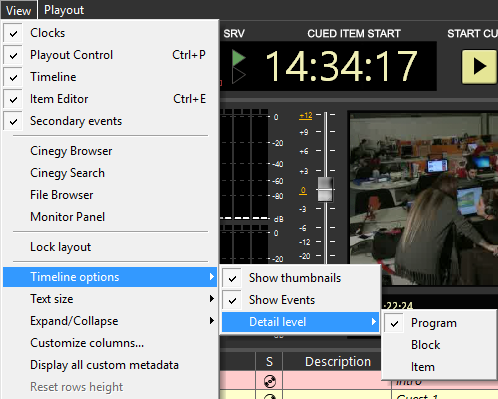Click the outlined cue triangle indicator
The image size is (498, 399).
tap(239, 75)
